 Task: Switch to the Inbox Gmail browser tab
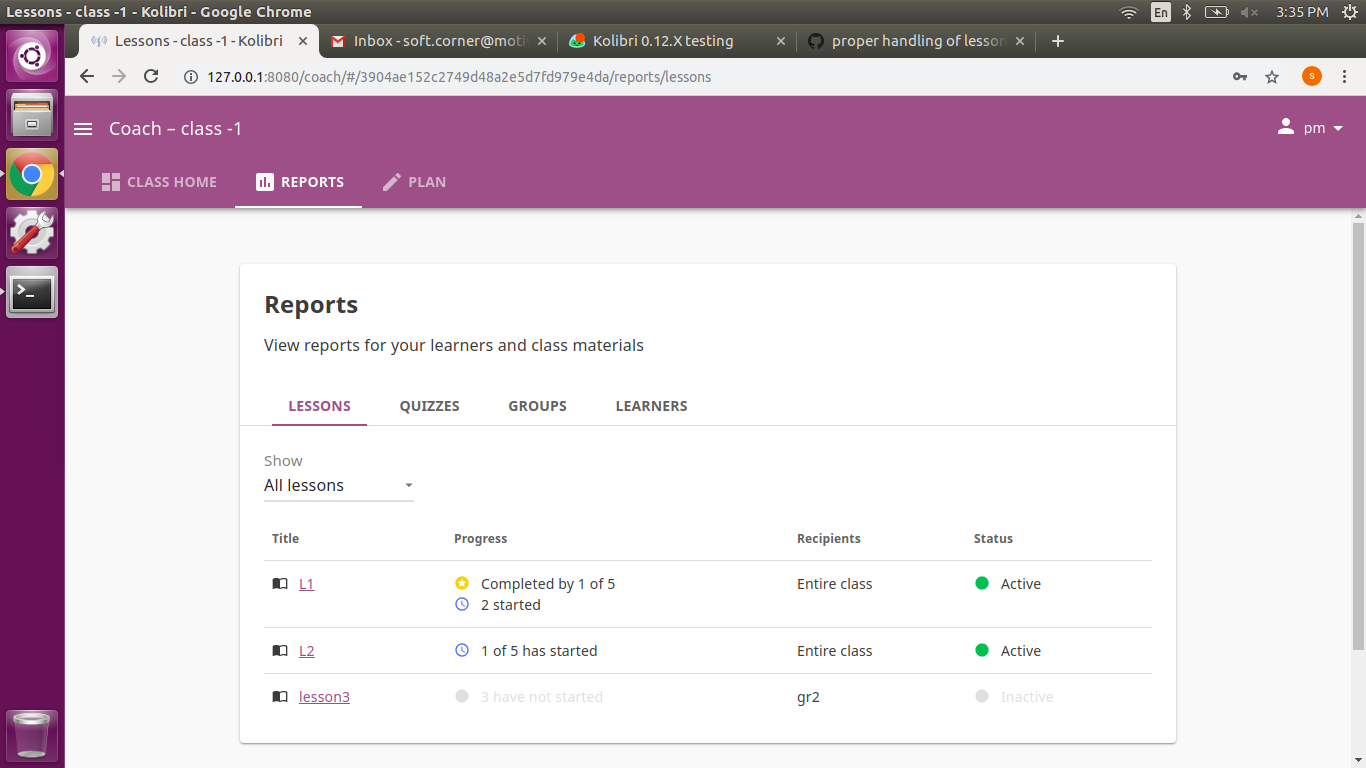(440, 41)
